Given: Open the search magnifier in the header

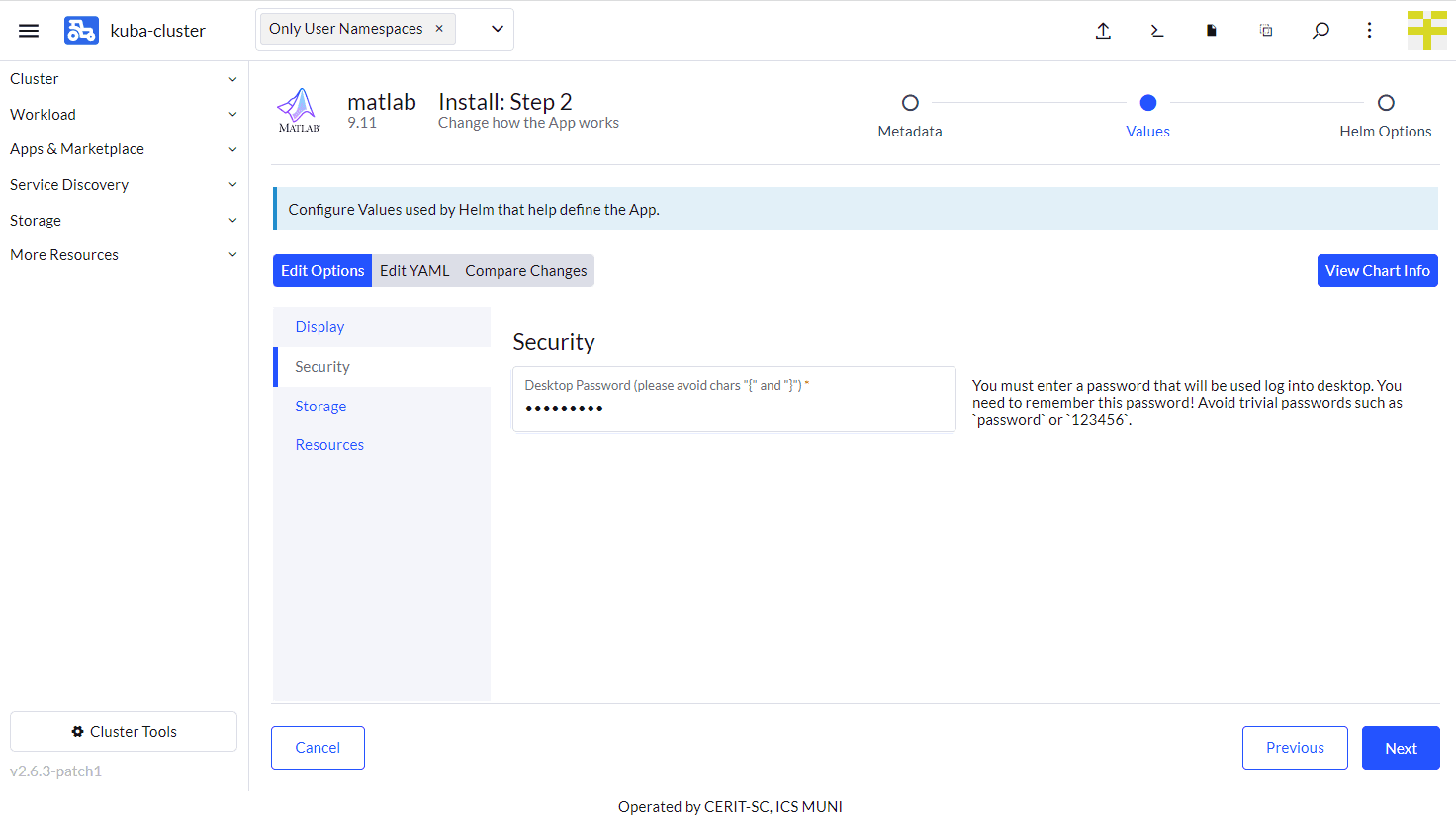Looking at the screenshot, I should [1320, 30].
